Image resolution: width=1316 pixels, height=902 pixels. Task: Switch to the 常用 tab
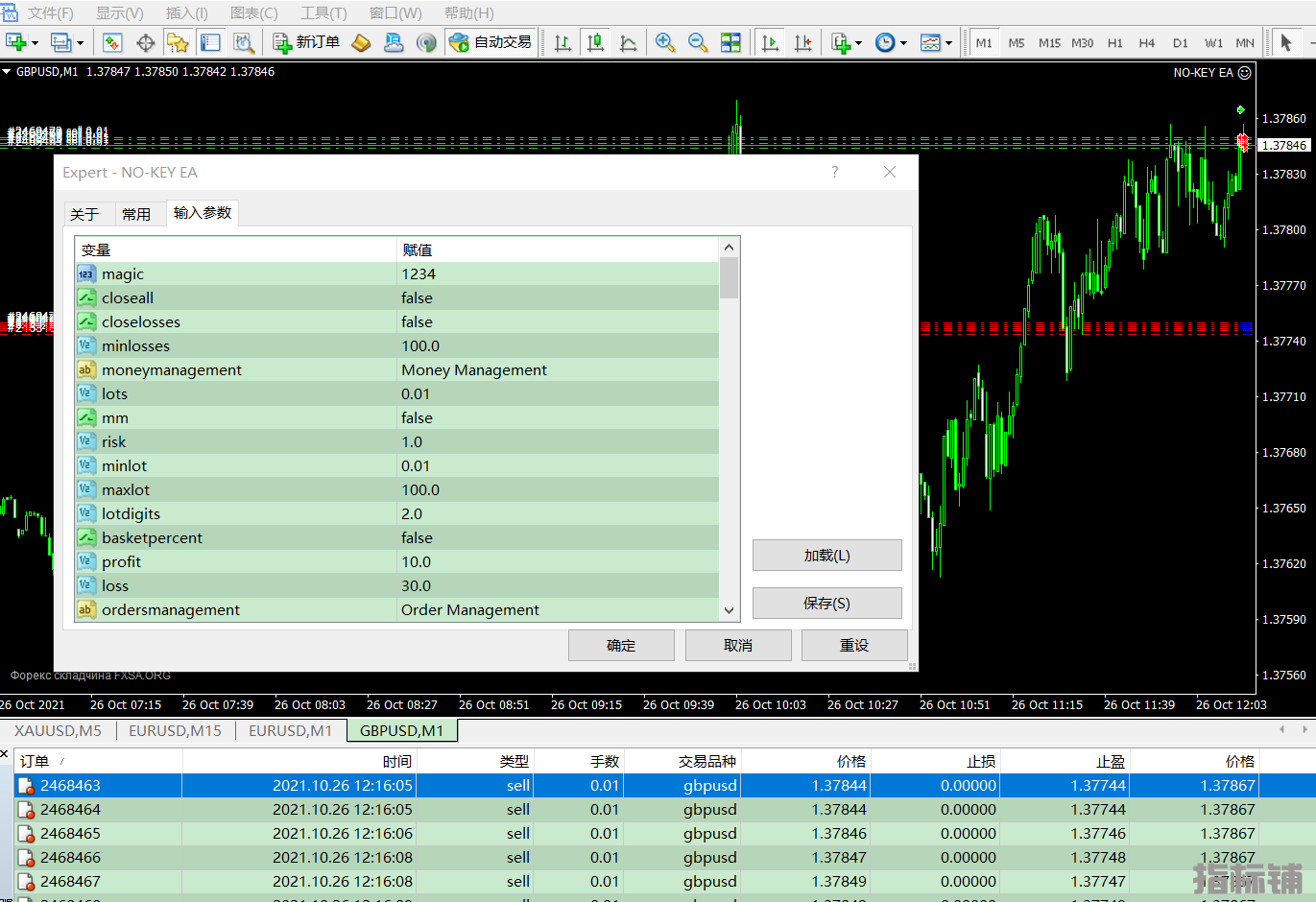[136, 214]
